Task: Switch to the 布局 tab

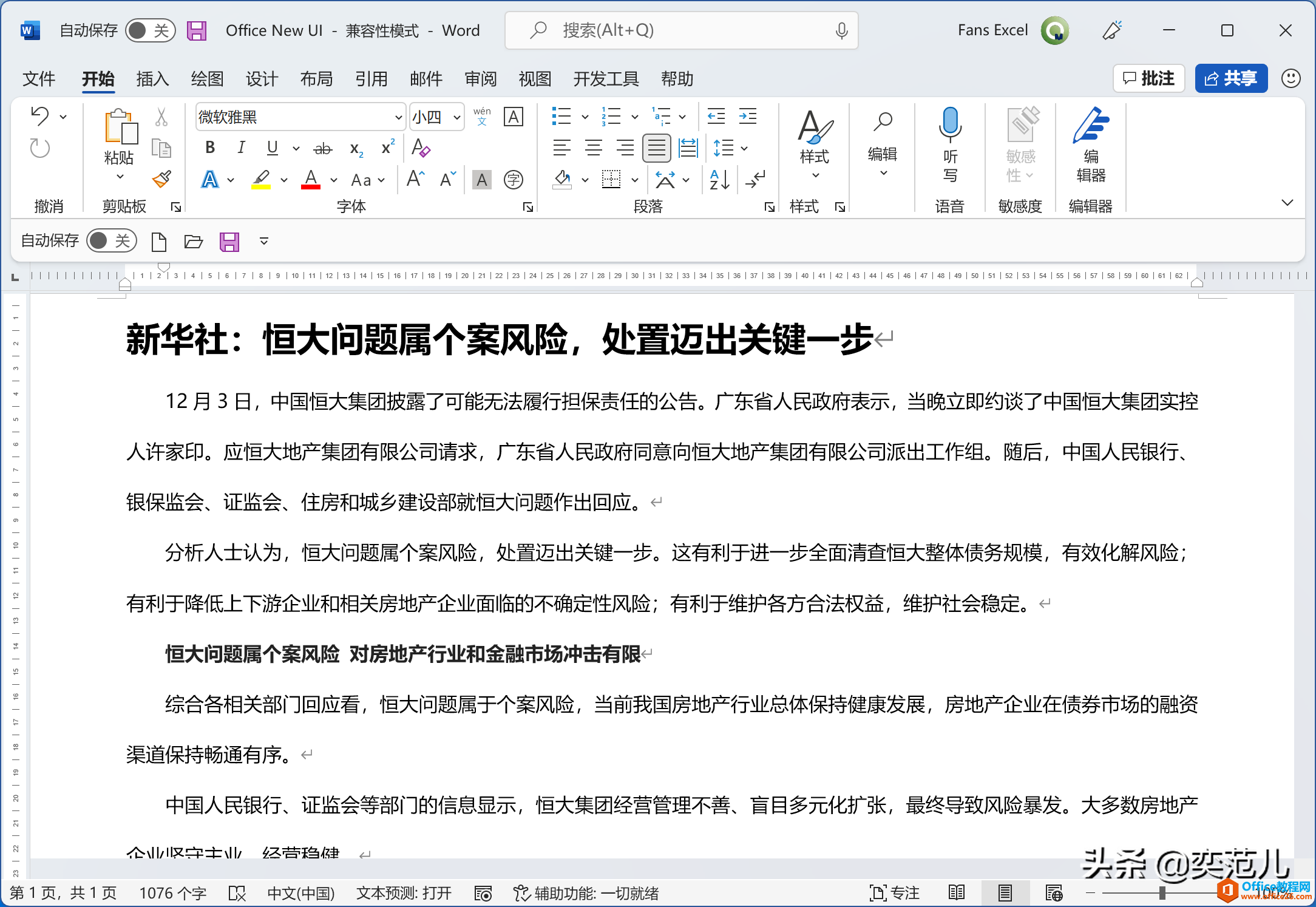Action: pyautogui.click(x=317, y=79)
